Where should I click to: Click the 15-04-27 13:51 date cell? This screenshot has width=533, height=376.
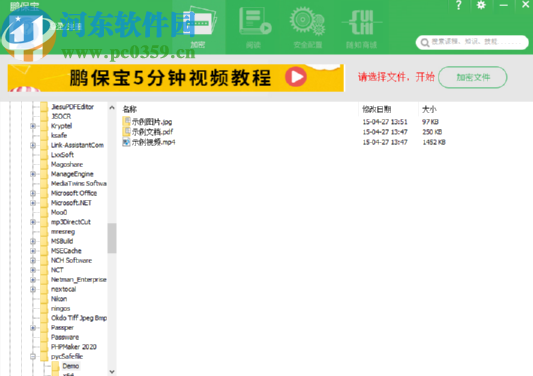(385, 122)
